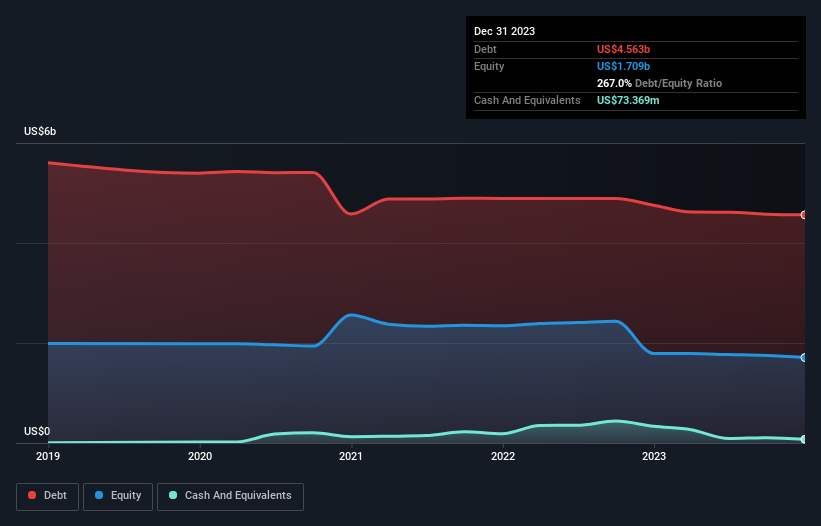Click the US$6b y-axis label
The image size is (821, 526).
[40, 131]
